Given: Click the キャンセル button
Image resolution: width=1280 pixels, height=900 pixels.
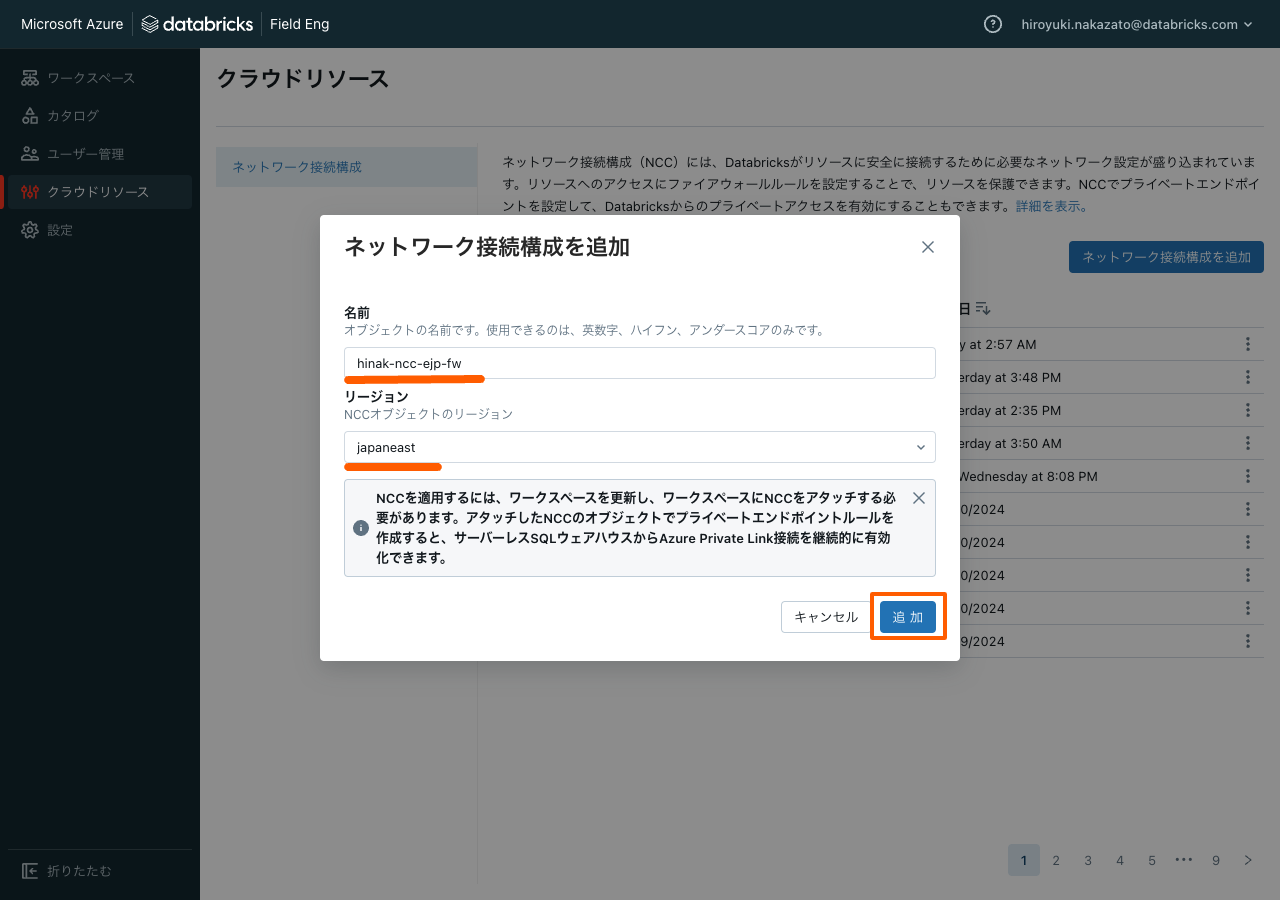Looking at the screenshot, I should [826, 617].
